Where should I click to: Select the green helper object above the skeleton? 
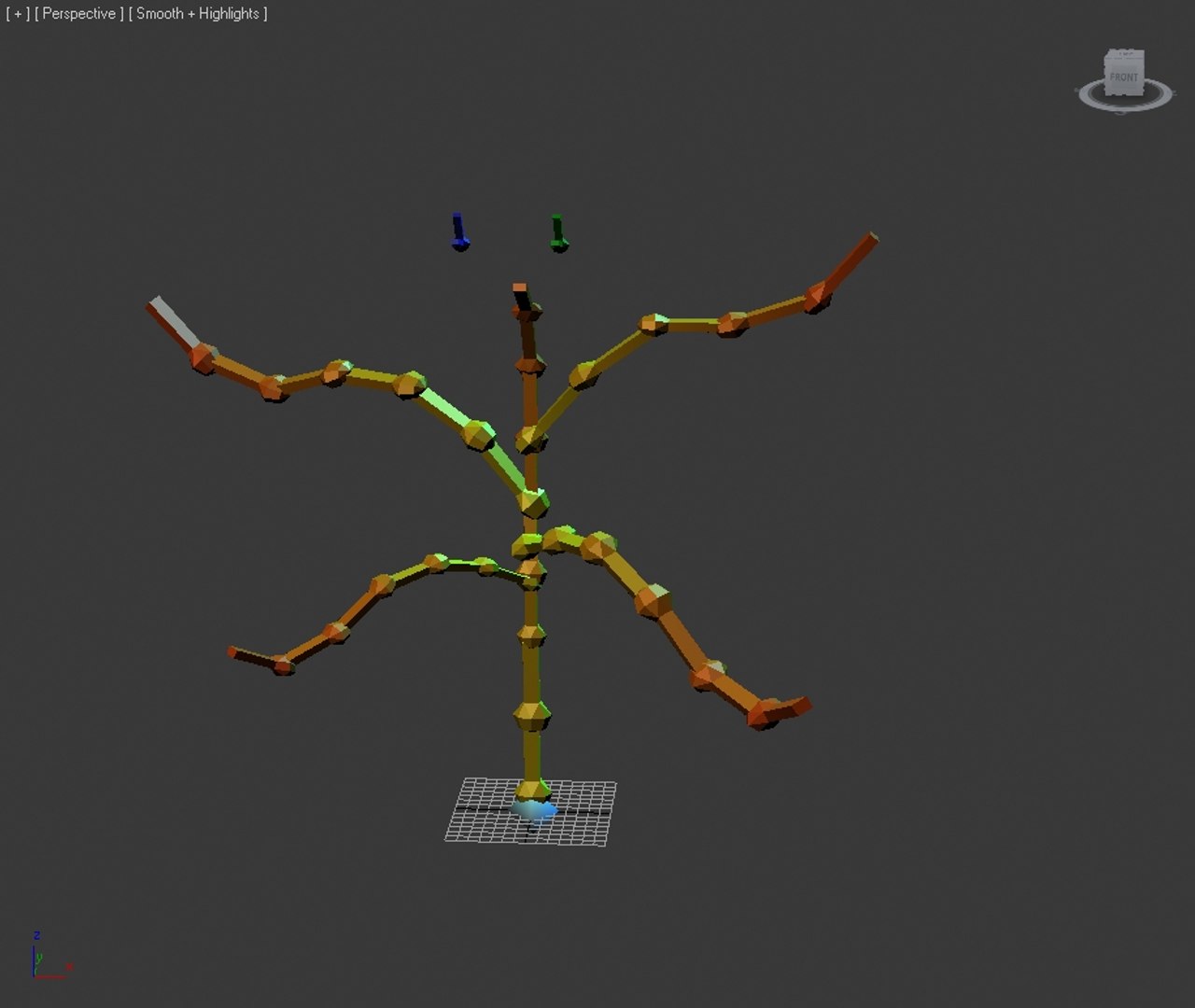pyautogui.click(x=558, y=232)
